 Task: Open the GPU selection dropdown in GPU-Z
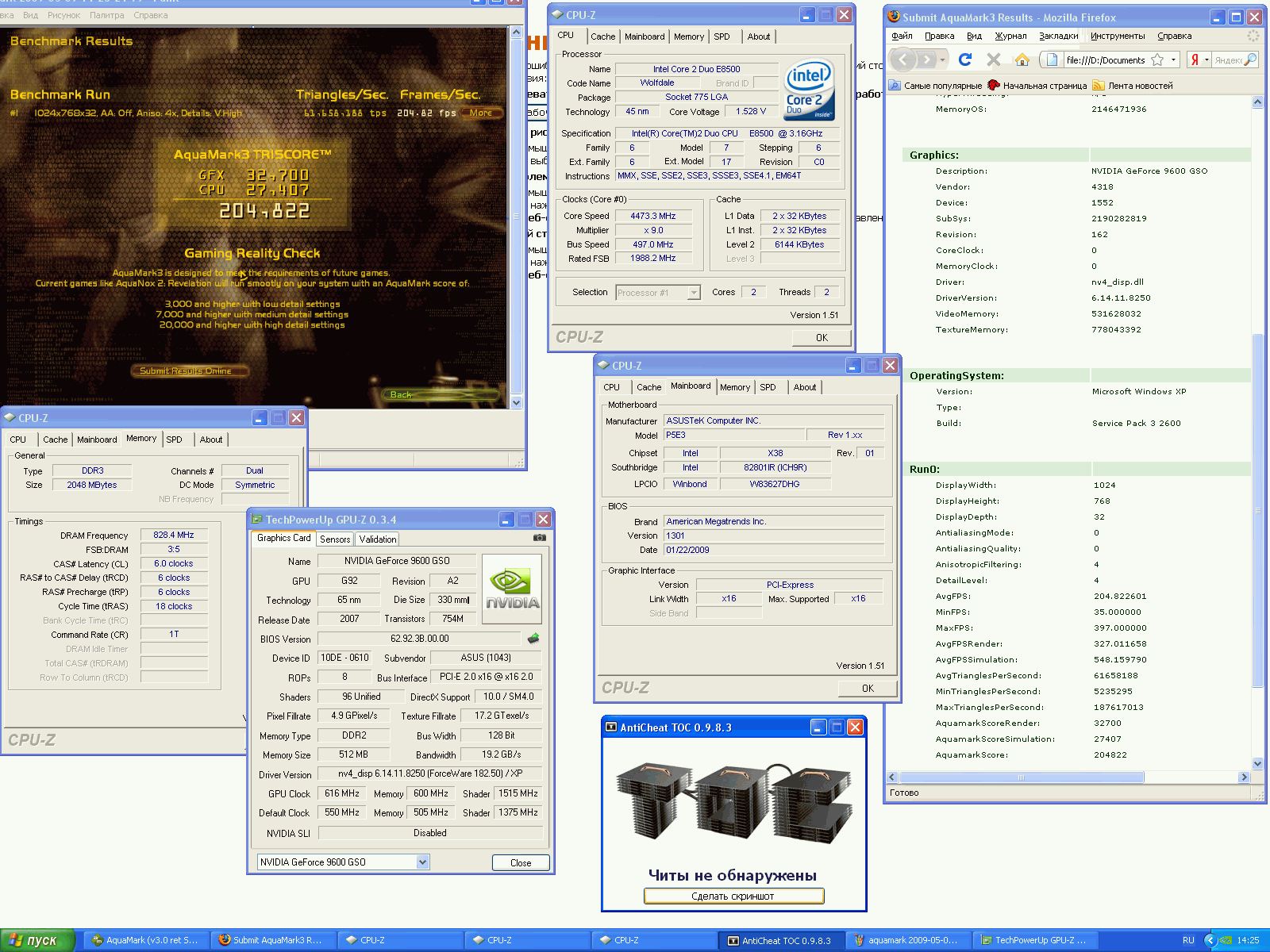[422, 862]
